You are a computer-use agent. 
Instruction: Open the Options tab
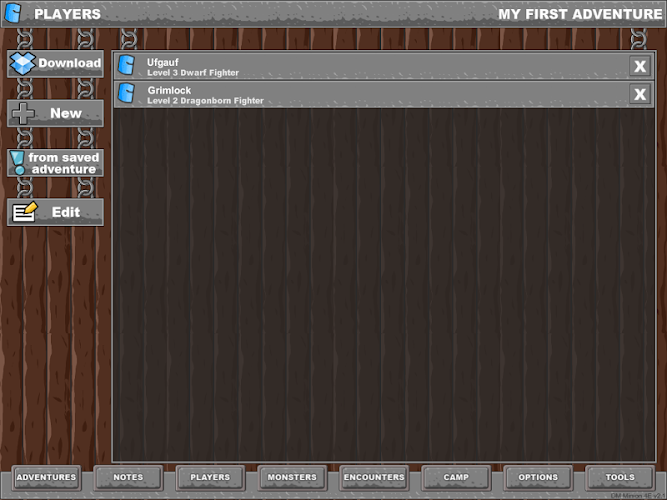coord(538,477)
